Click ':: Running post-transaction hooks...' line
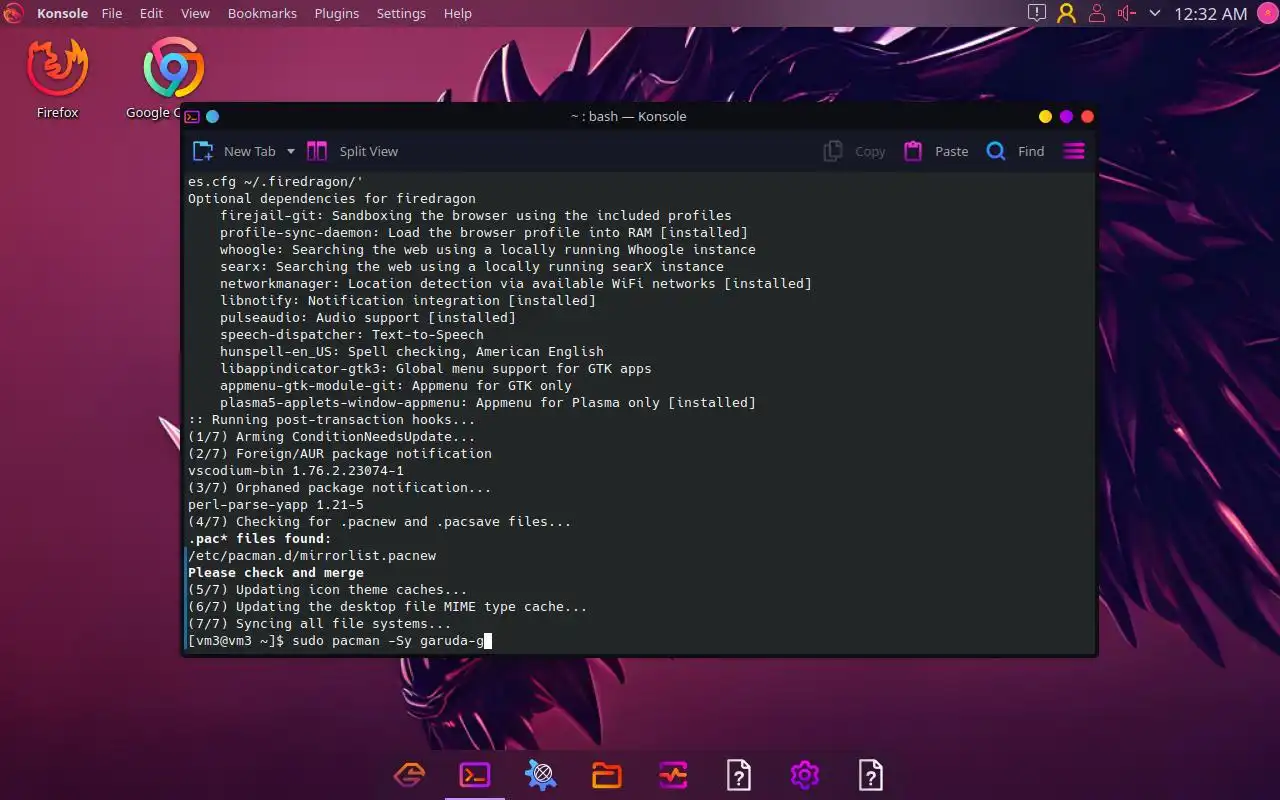The image size is (1280, 800). point(332,419)
